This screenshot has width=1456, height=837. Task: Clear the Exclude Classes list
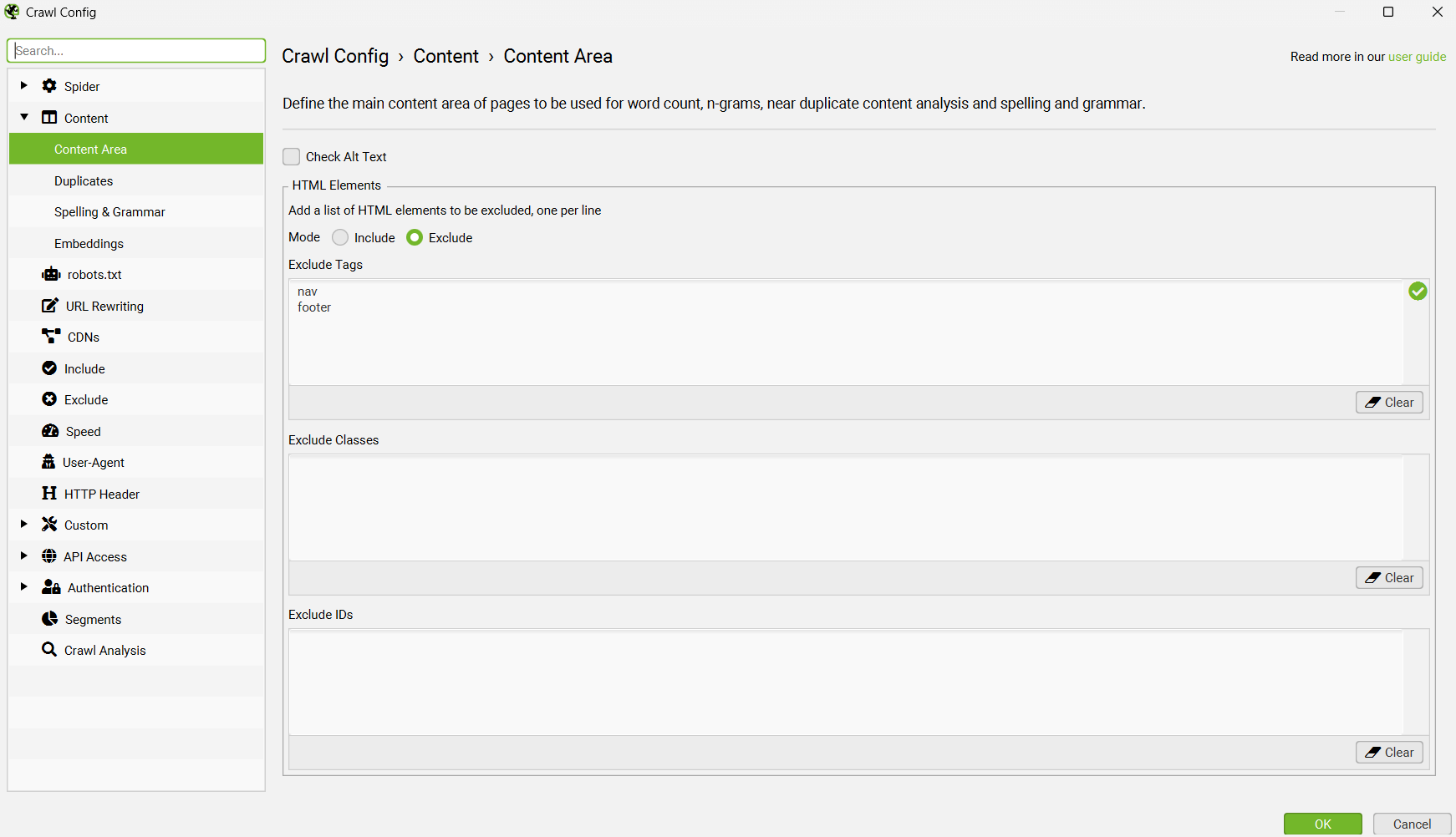pyautogui.click(x=1389, y=577)
